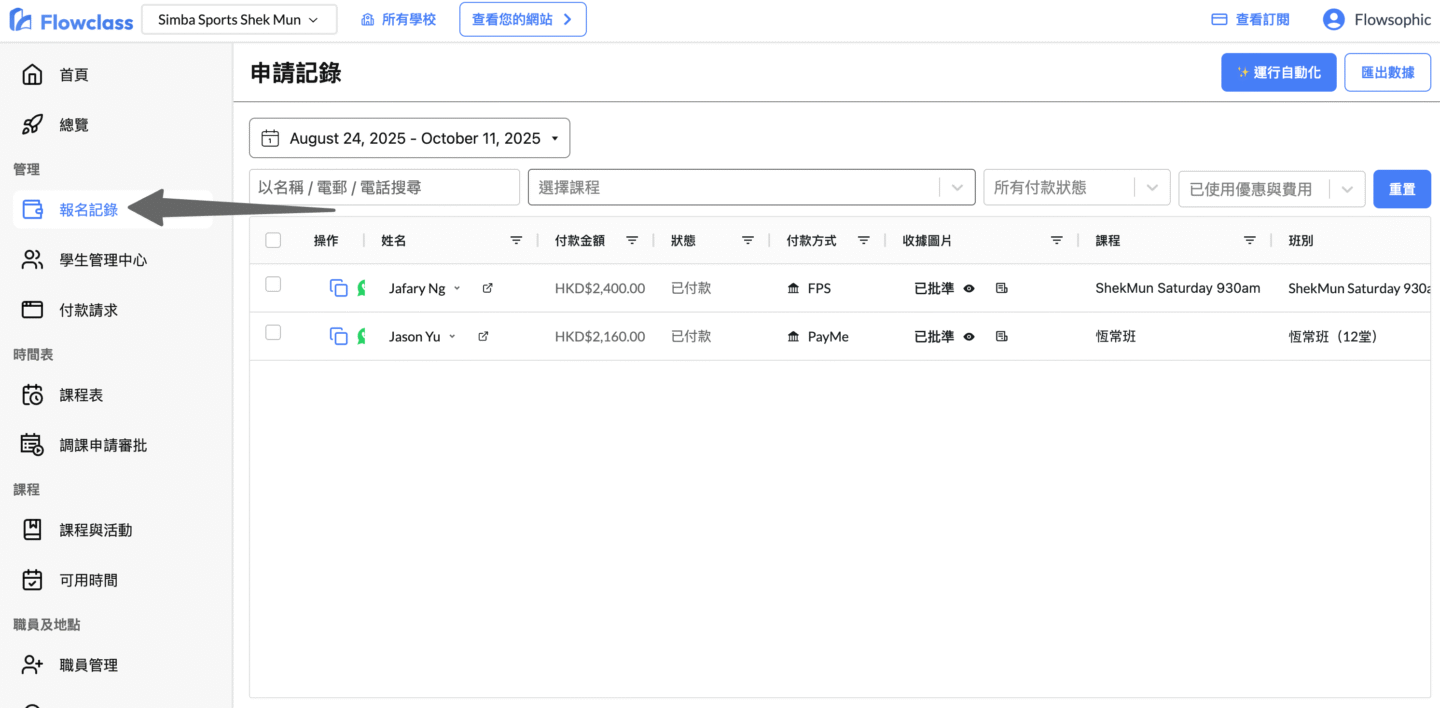Image resolution: width=1440 pixels, height=708 pixels.
Task: View Jason Yu's receipt with the eye icon
Action: pos(969,337)
